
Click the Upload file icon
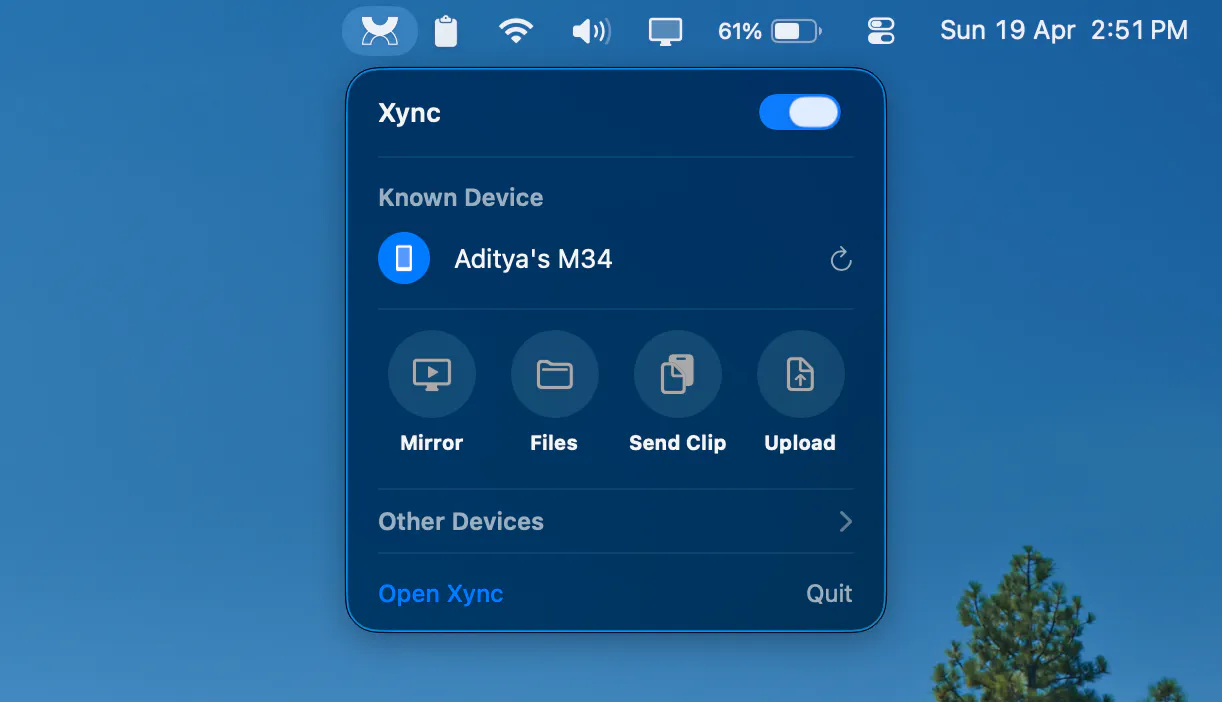pyautogui.click(x=801, y=375)
